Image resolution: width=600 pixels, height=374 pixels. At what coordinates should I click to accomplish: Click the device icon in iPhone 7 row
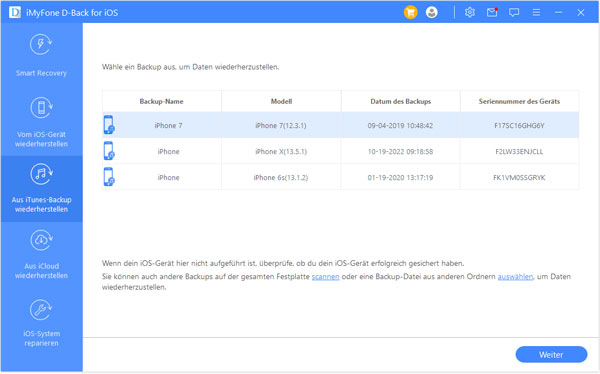[109, 125]
